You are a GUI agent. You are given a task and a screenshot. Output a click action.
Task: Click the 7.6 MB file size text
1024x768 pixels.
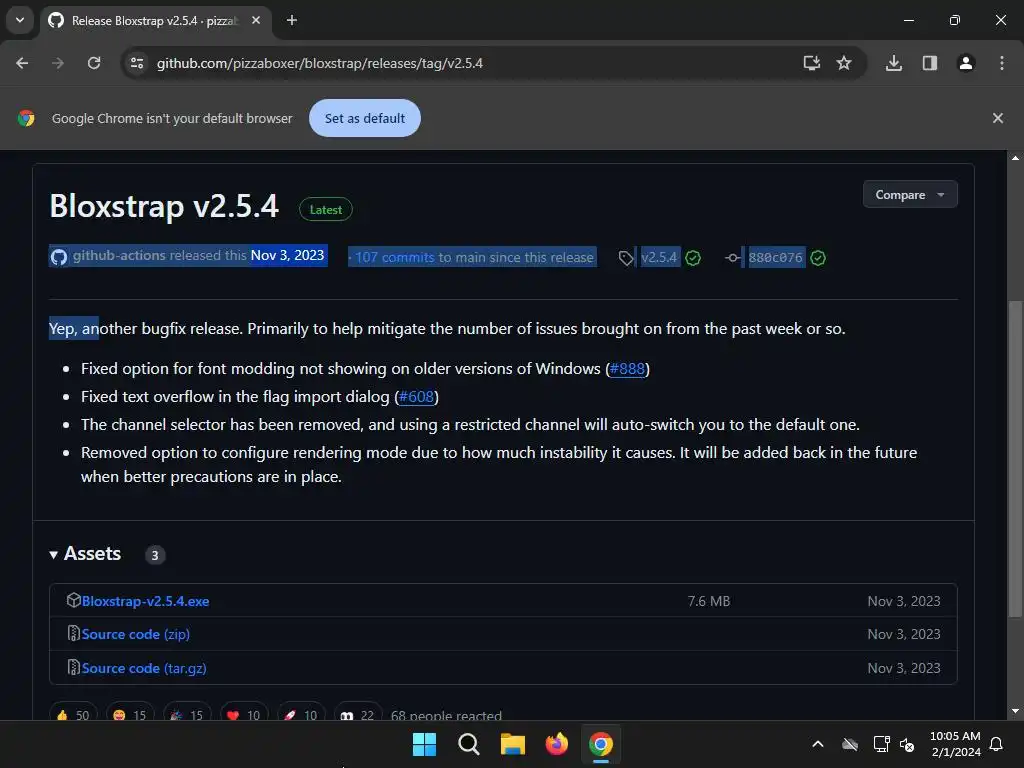(709, 601)
